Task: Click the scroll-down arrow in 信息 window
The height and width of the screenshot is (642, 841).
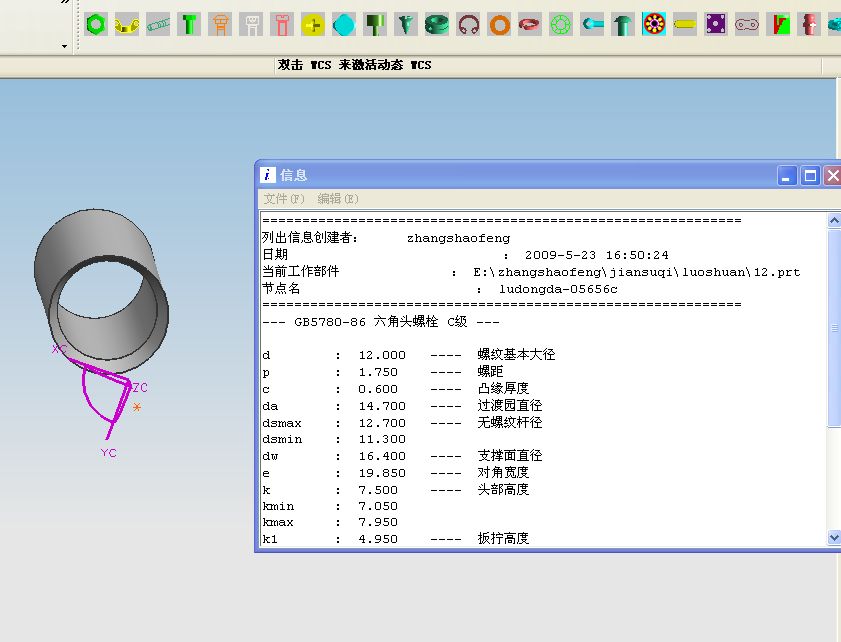Action: (x=834, y=537)
